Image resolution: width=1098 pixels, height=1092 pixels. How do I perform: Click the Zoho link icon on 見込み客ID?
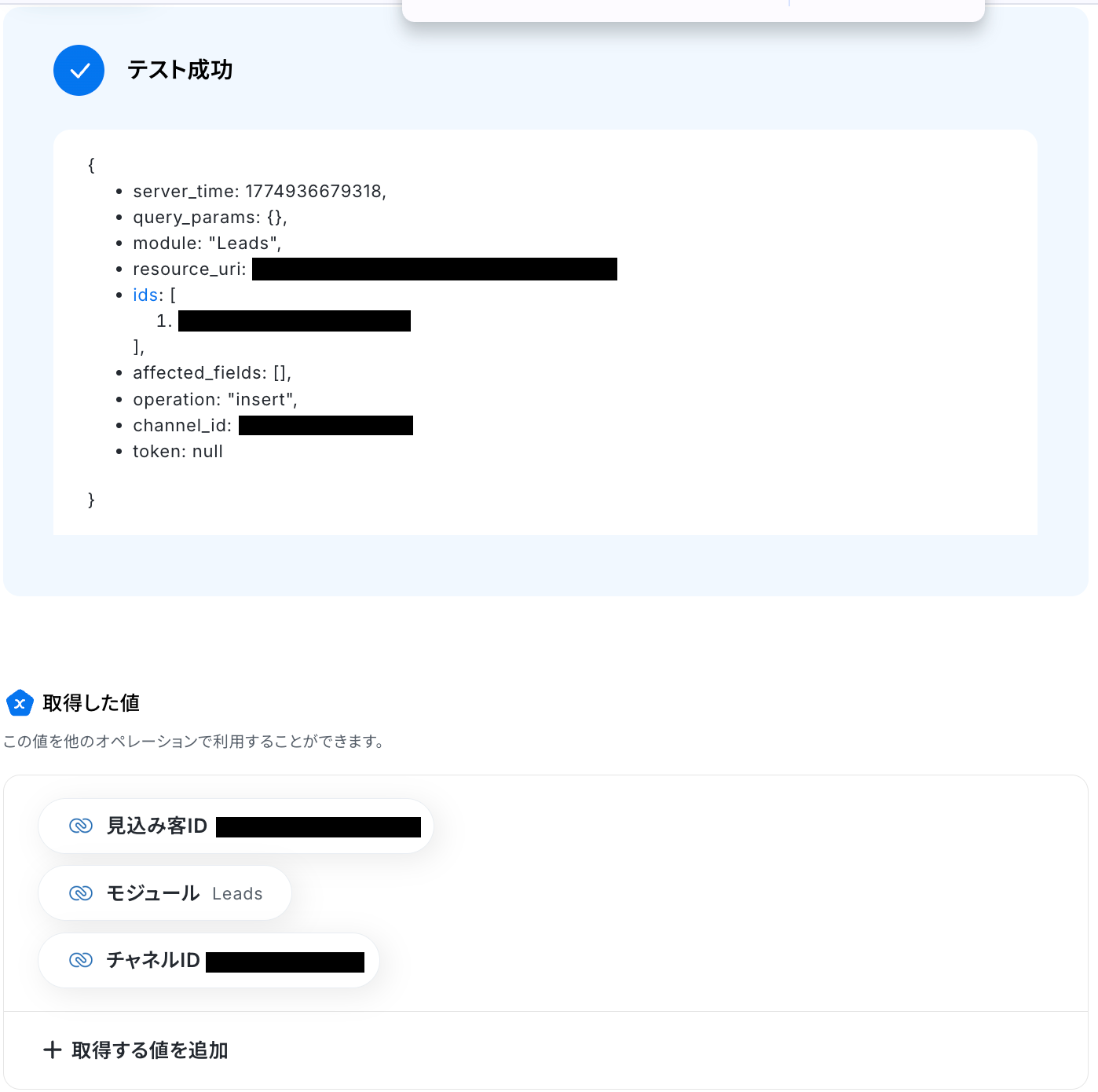[x=81, y=826]
